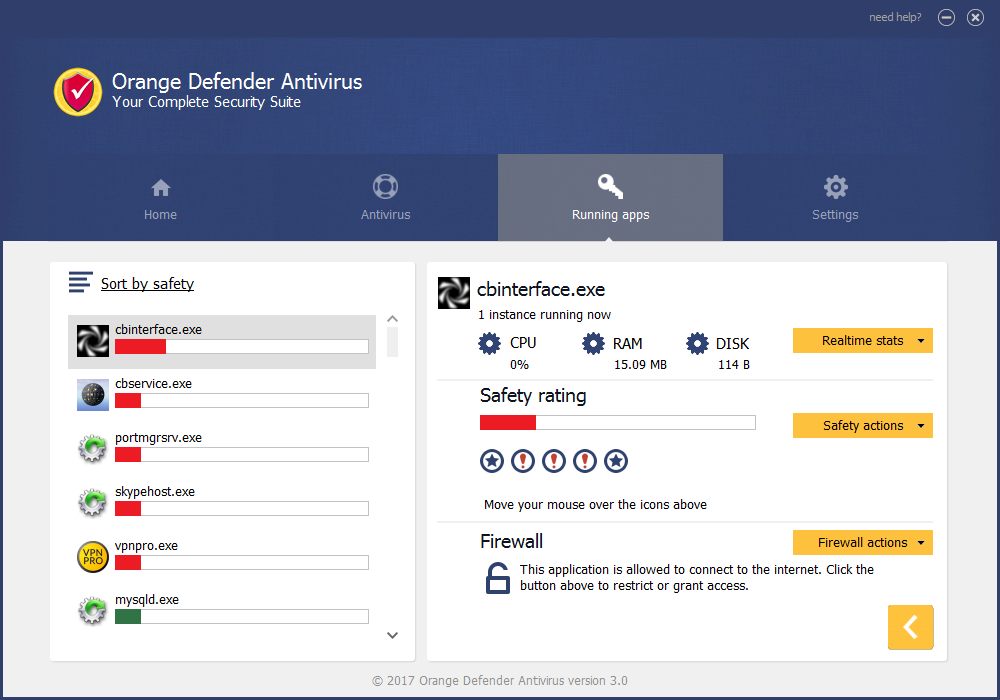The height and width of the screenshot is (700, 1000).
Task: Click the sort list icon beside Sort by safety
Action: (x=80, y=283)
